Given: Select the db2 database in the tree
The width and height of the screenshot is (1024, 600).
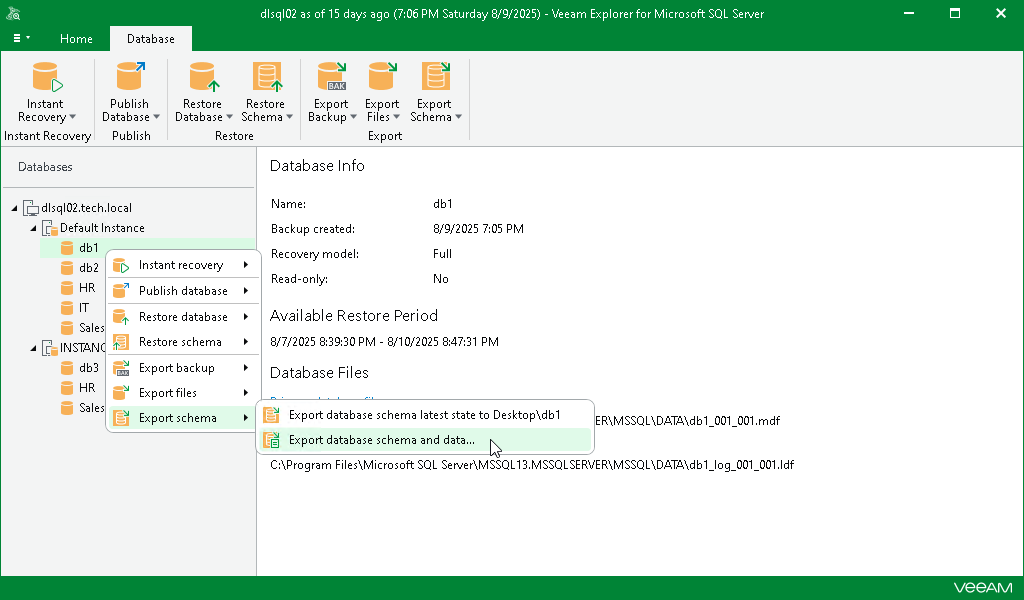Looking at the screenshot, I should click(87, 267).
